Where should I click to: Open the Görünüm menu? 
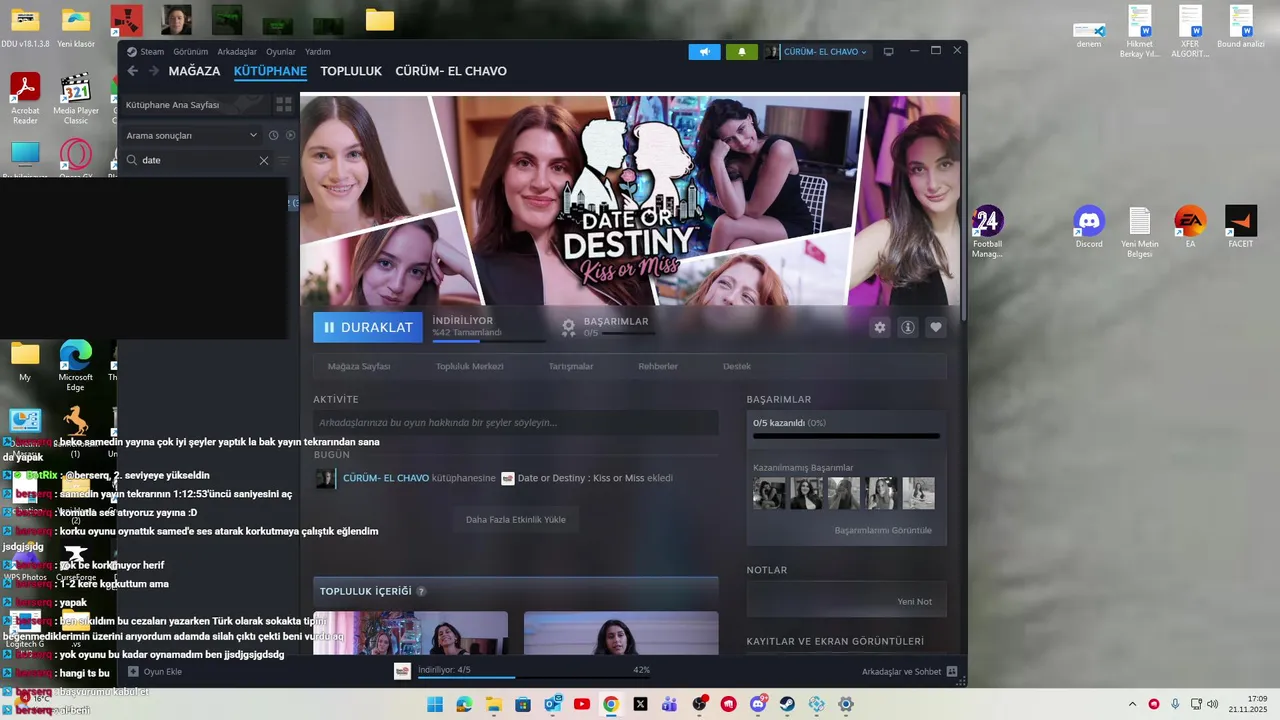191,52
